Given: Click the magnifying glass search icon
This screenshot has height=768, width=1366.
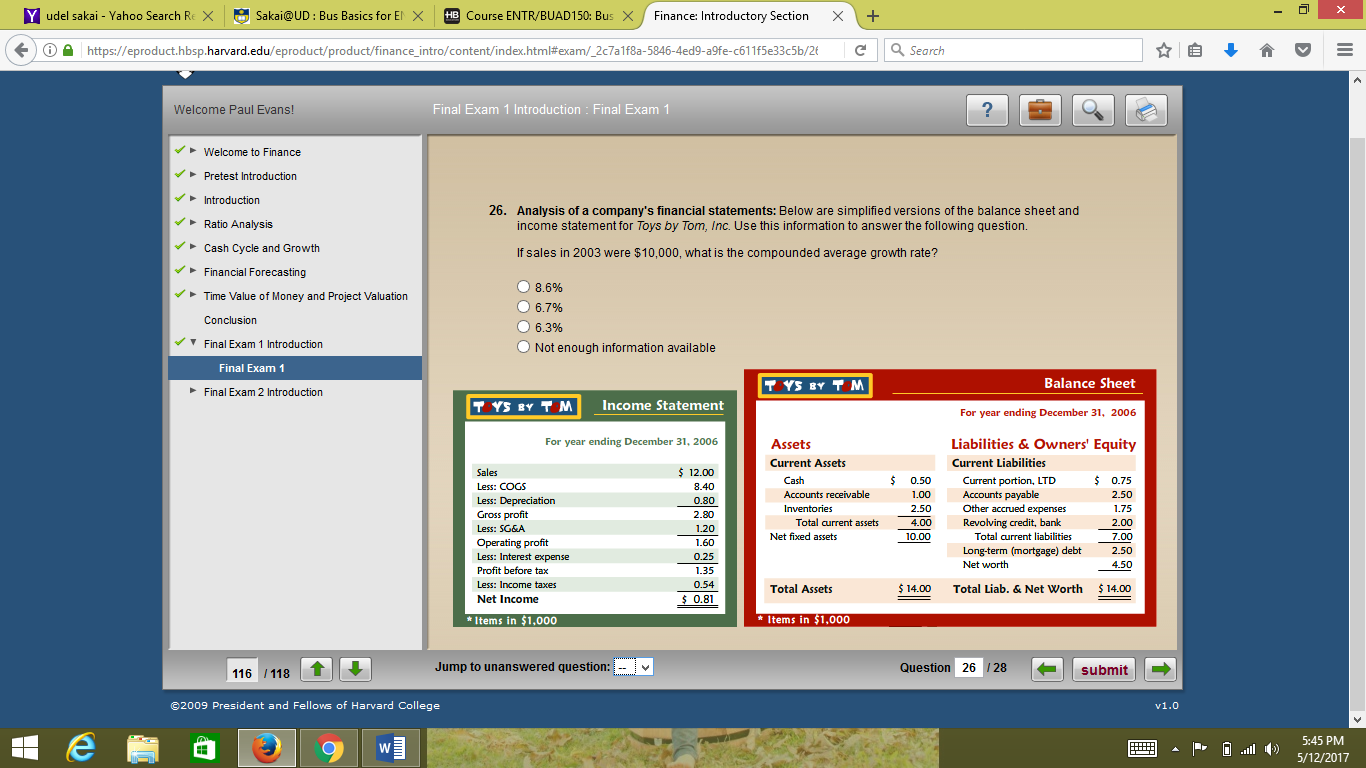Looking at the screenshot, I should tap(1092, 111).
